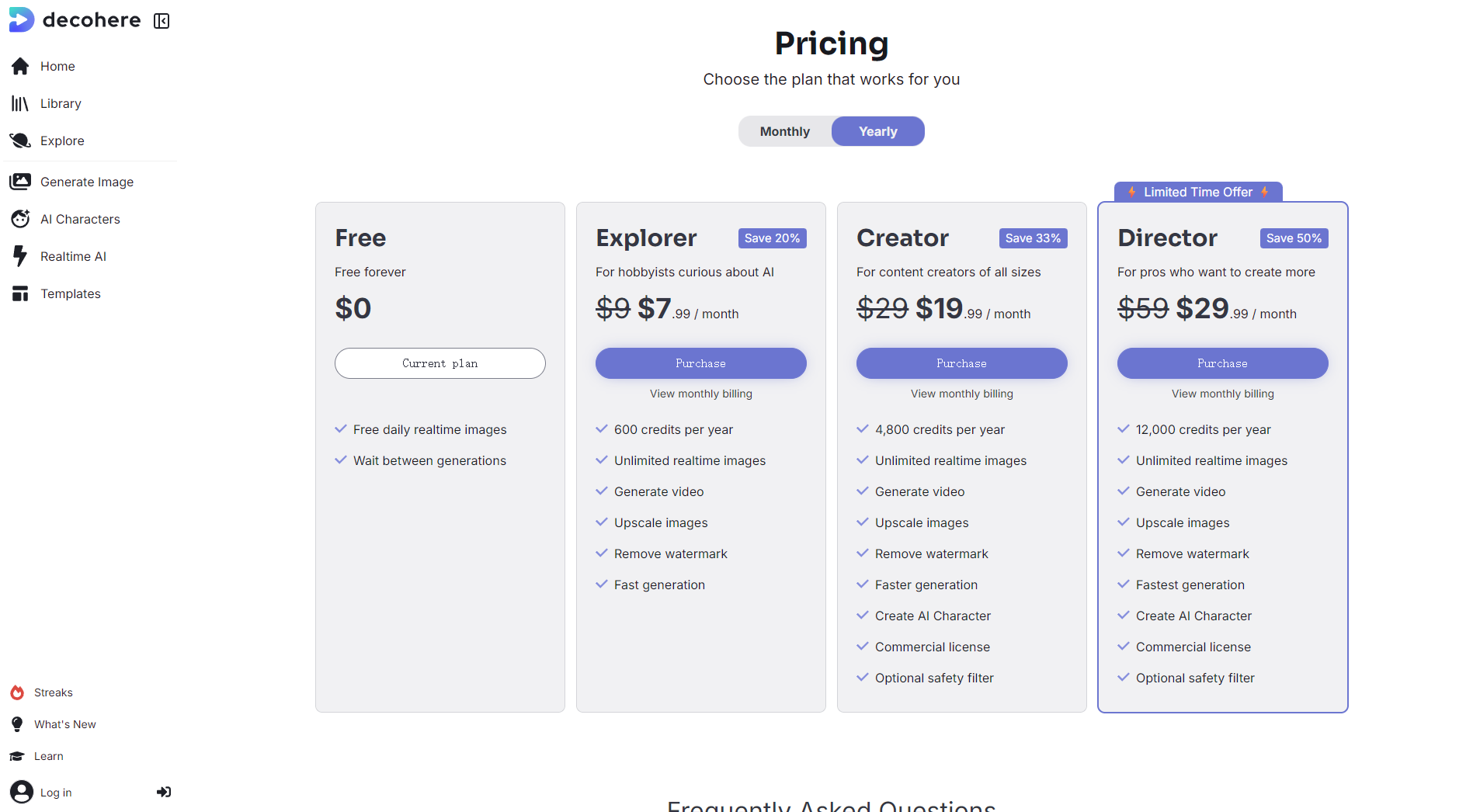
Task: Purchase the Explorer plan
Action: pos(700,363)
